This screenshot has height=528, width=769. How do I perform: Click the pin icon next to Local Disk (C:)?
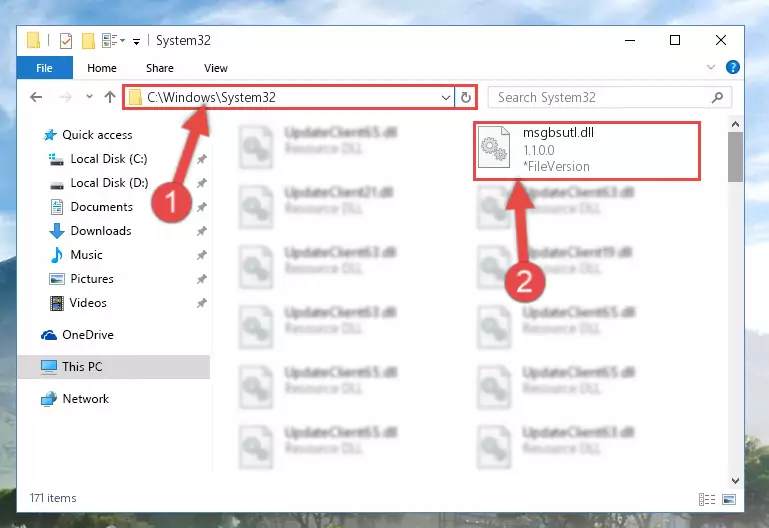(202, 159)
